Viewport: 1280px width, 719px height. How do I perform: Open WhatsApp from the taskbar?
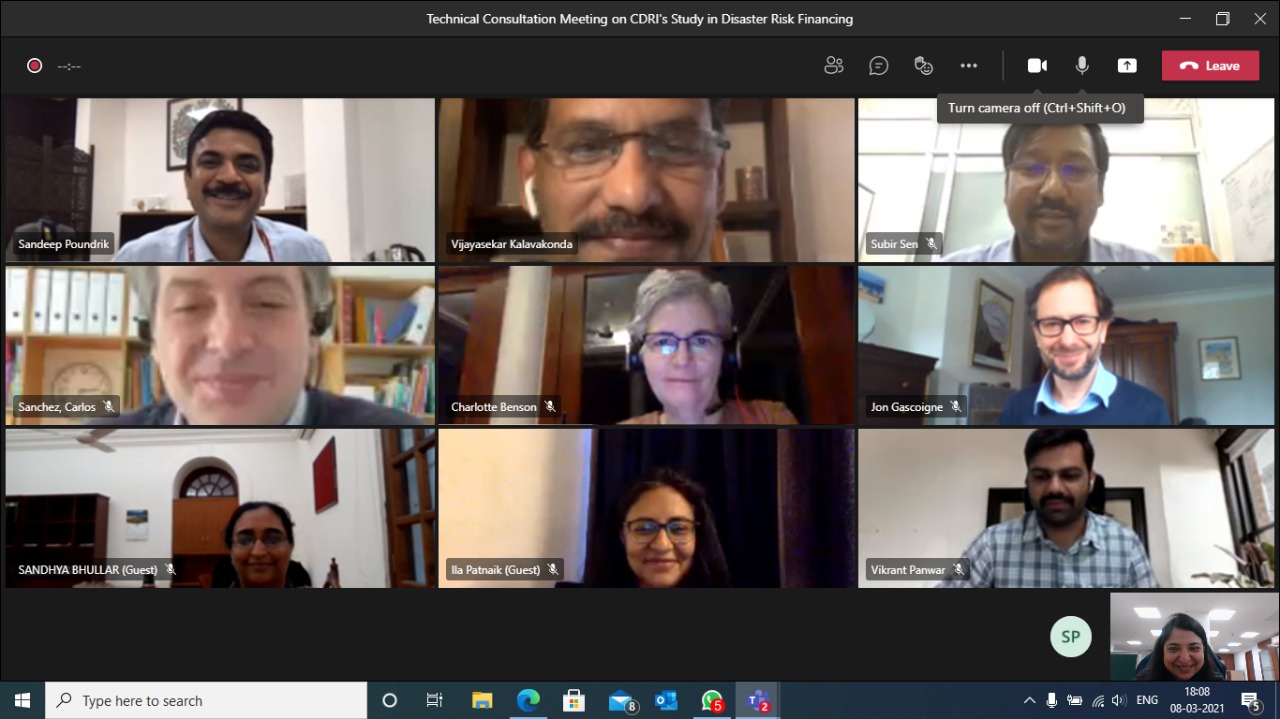pos(712,700)
